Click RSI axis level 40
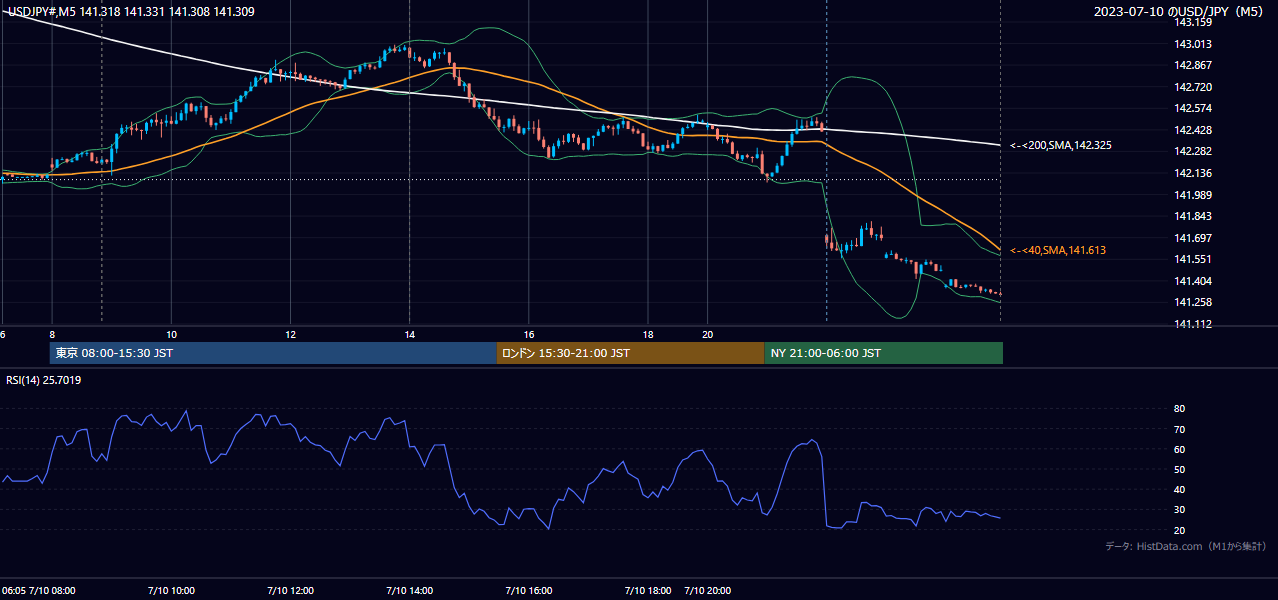Screen dimensions: 1278x600 click(1179, 489)
